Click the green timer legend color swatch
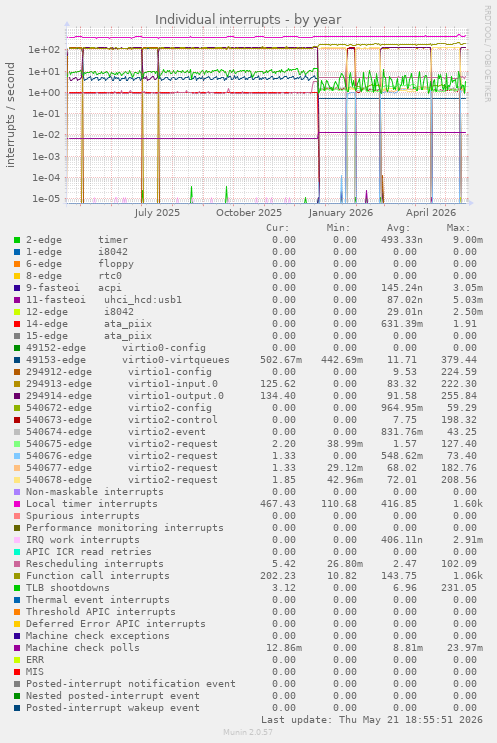 [x=17, y=240]
